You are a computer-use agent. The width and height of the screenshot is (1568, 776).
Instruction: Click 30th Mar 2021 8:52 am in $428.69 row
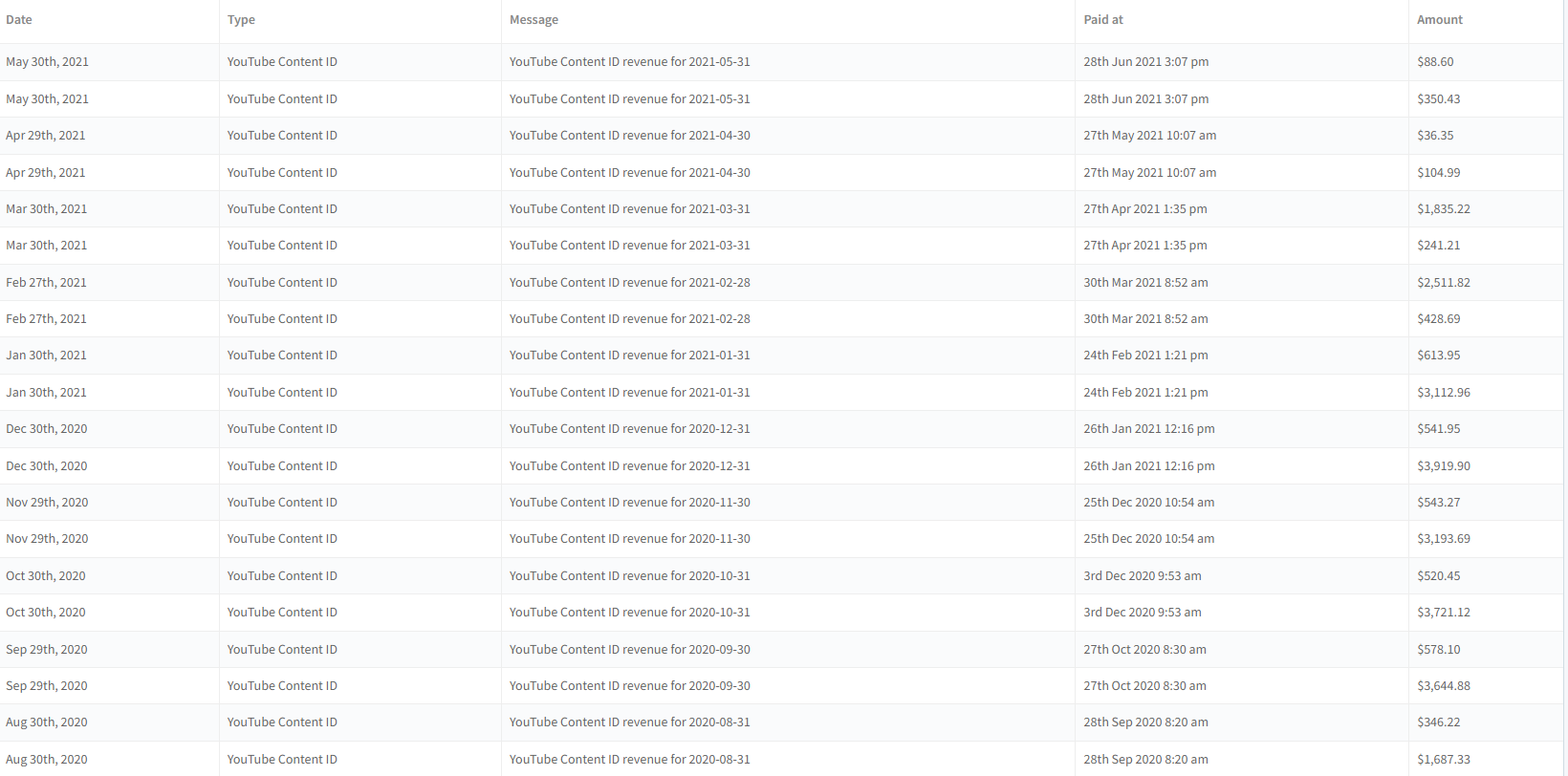[1145, 319]
